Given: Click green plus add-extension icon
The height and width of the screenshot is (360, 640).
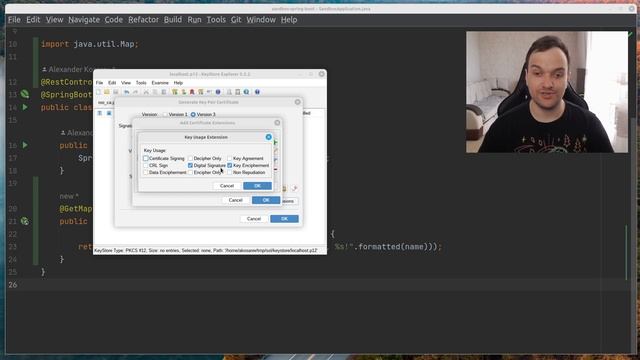Looking at the screenshot, I should (x=276, y=142).
